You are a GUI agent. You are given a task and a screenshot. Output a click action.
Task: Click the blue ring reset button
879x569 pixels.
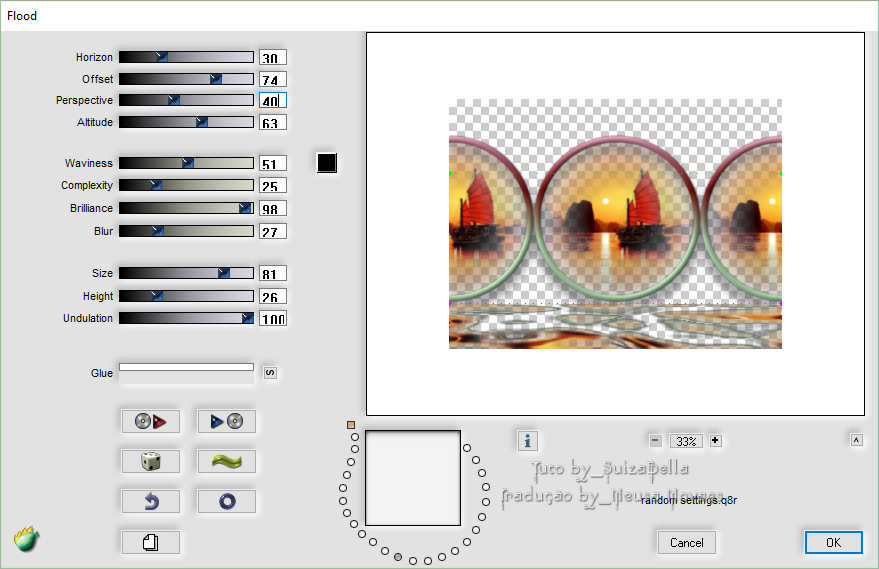pyautogui.click(x=226, y=501)
